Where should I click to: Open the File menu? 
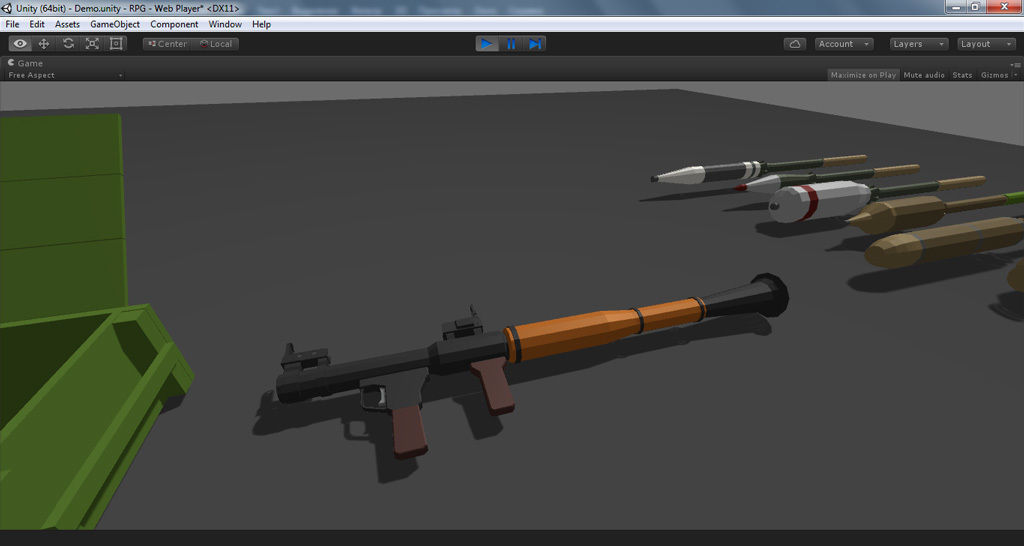[x=12, y=24]
